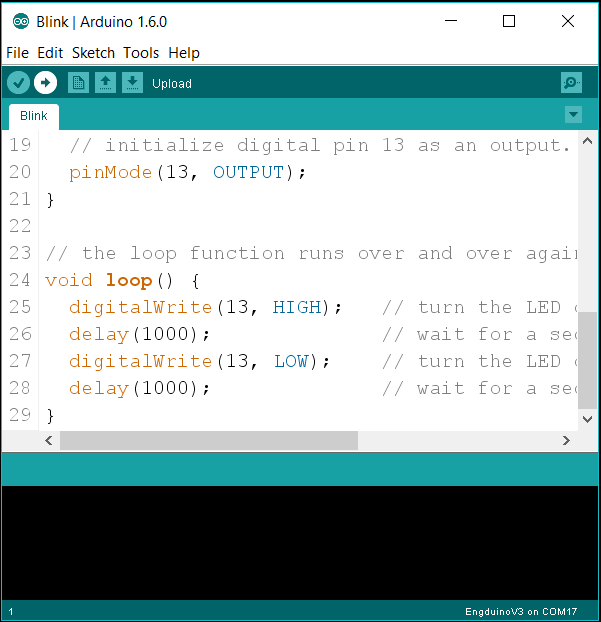The height and width of the screenshot is (622, 601).
Task: Click the Arduino logo in the title bar
Action: click(21, 21)
